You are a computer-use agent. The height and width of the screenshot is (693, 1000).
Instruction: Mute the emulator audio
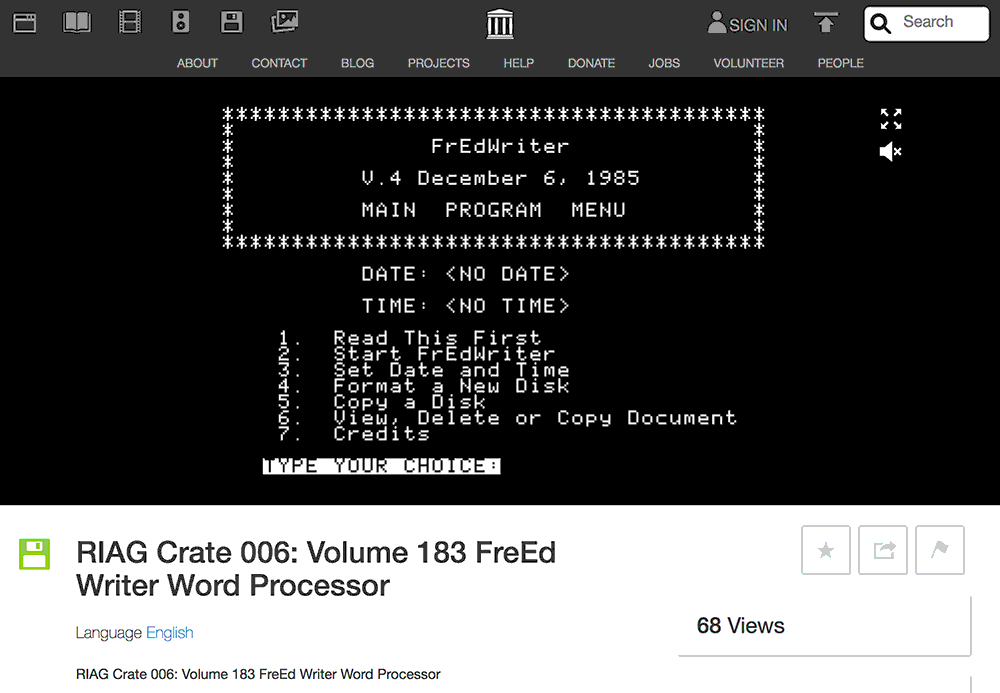click(888, 151)
